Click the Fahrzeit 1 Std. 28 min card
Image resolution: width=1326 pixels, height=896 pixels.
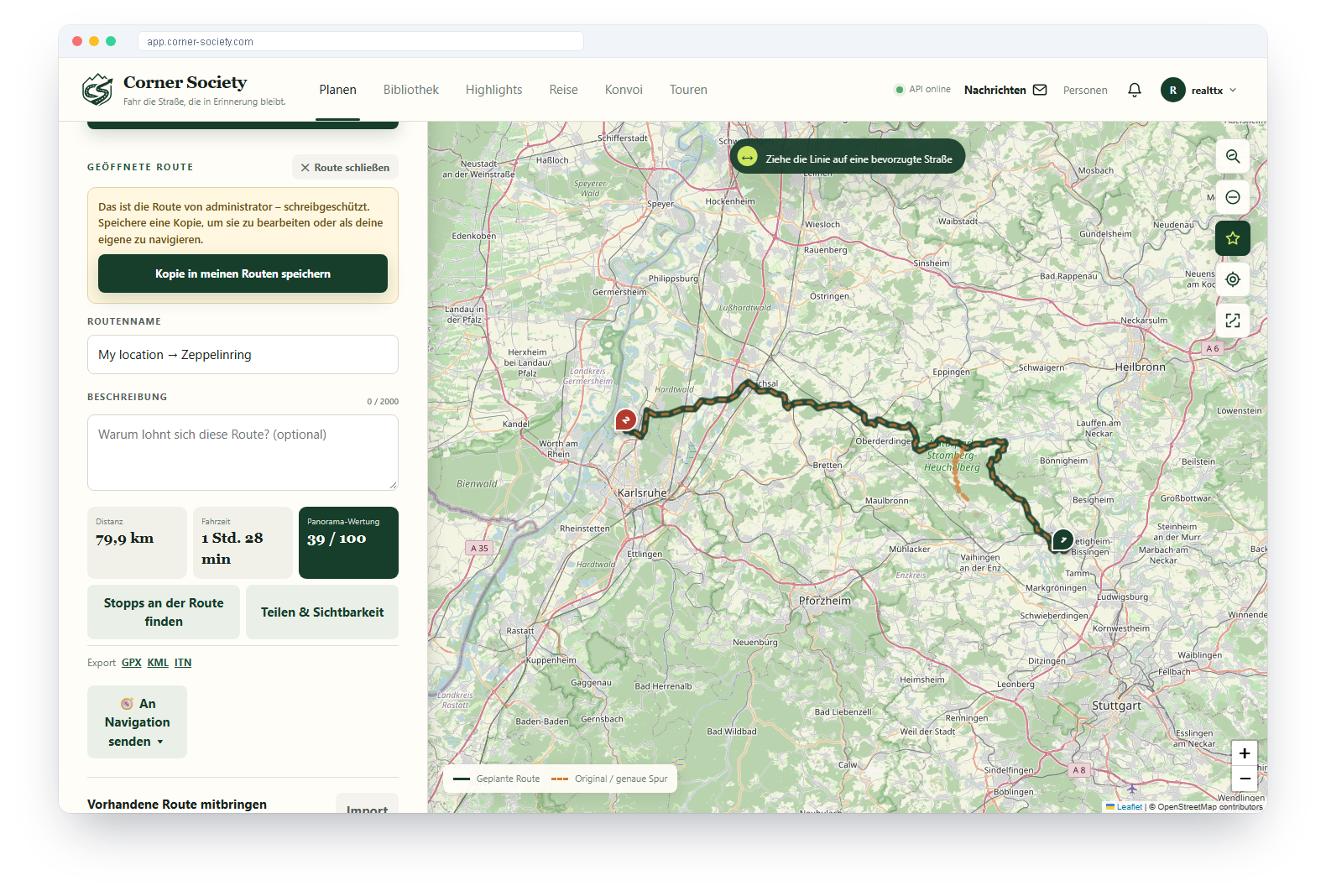click(x=243, y=543)
